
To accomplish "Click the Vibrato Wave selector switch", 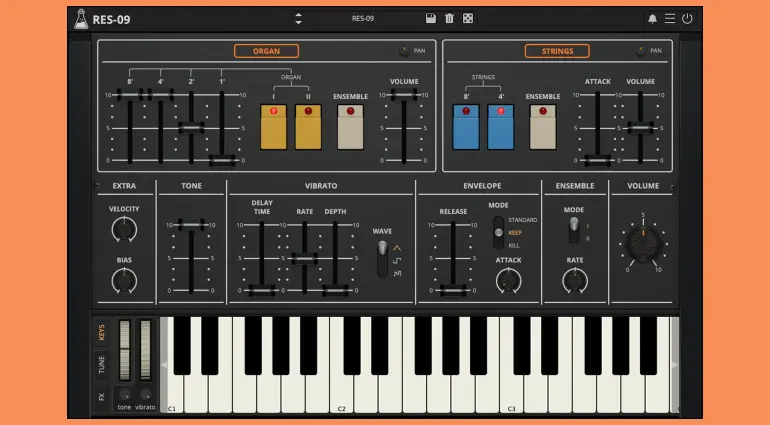I will click(381, 260).
